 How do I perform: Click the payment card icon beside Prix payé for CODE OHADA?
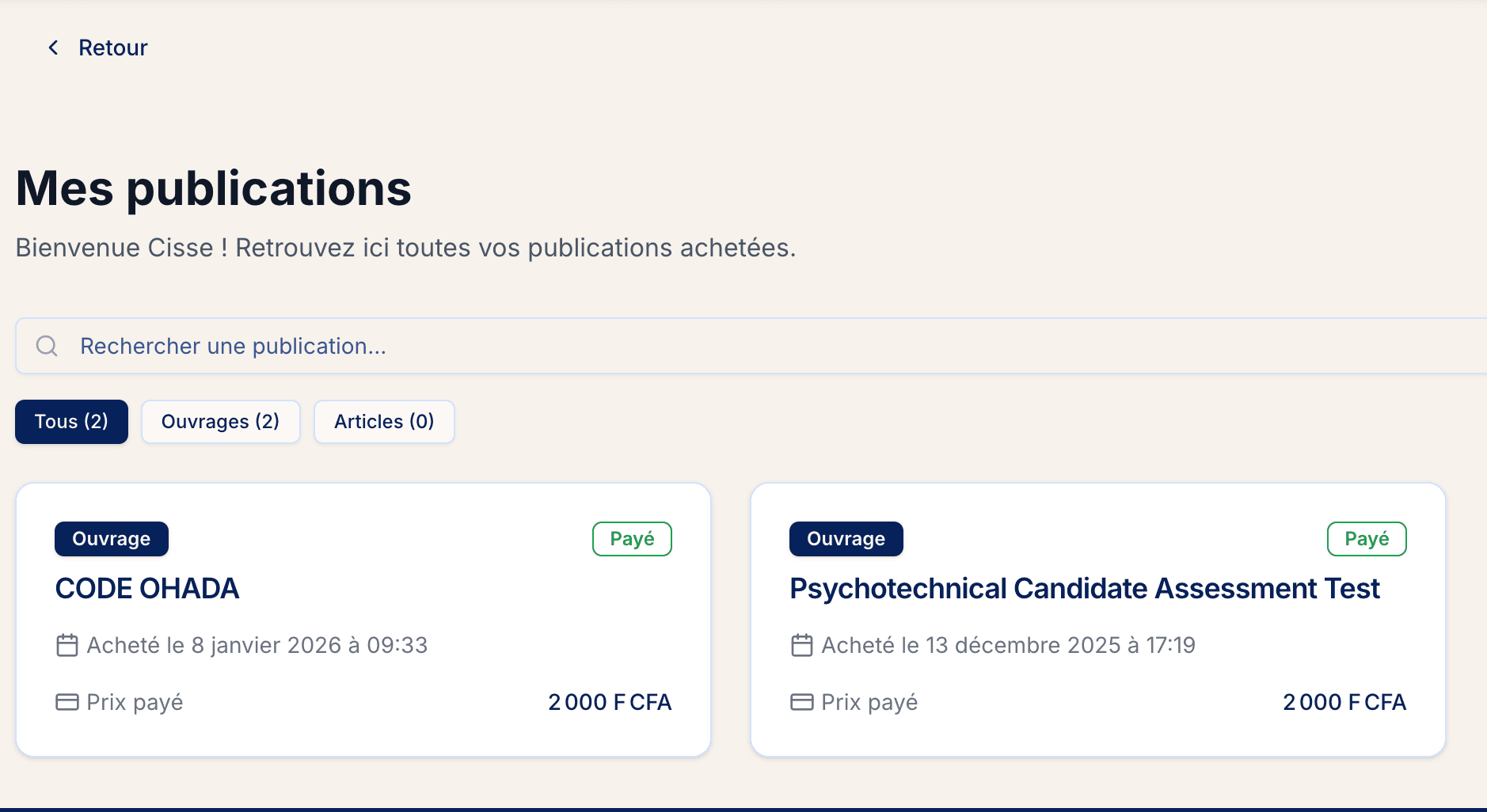click(67, 701)
